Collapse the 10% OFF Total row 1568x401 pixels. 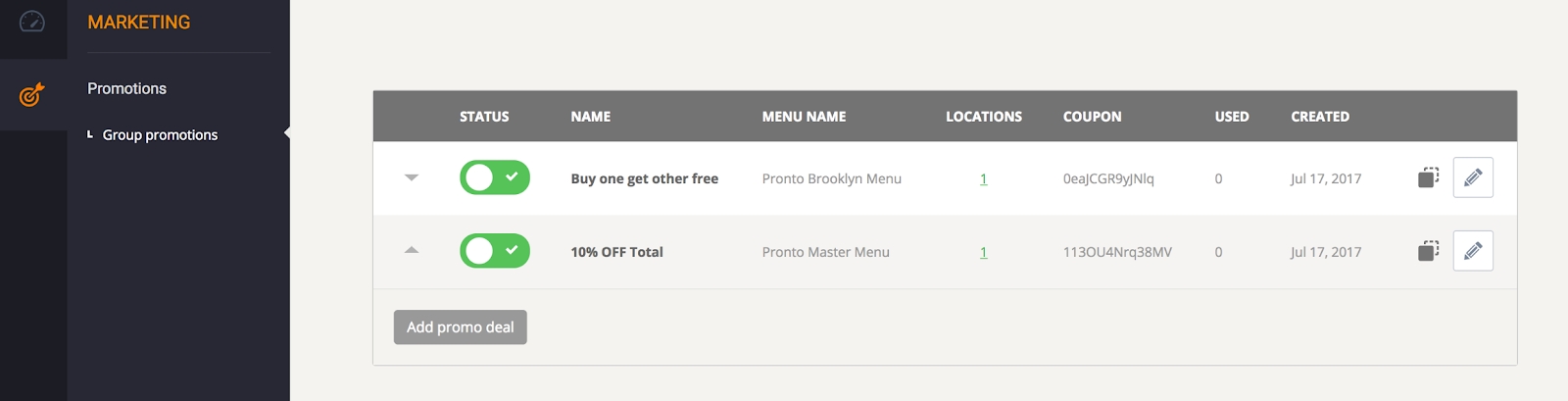click(412, 250)
